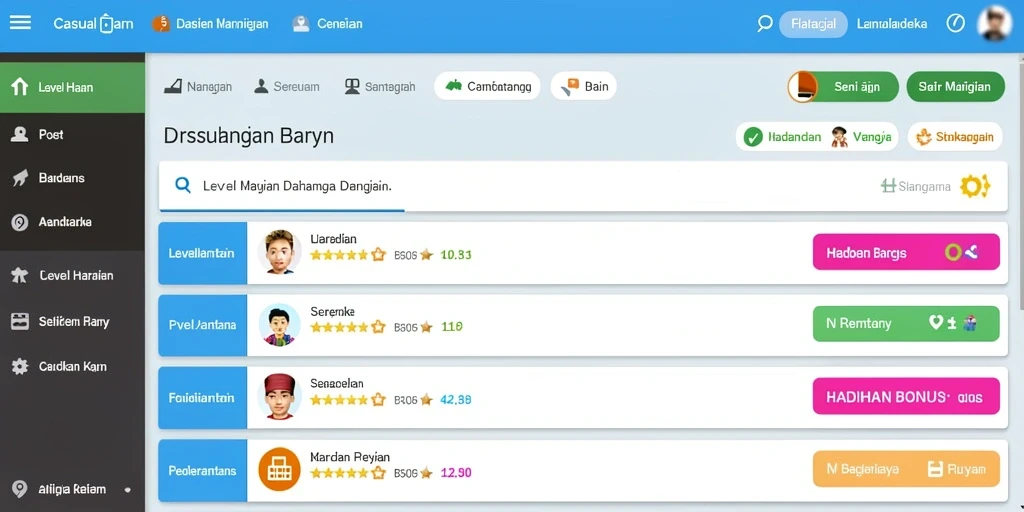
Task: Click the Foiialiantain blue label
Action: click(202, 397)
